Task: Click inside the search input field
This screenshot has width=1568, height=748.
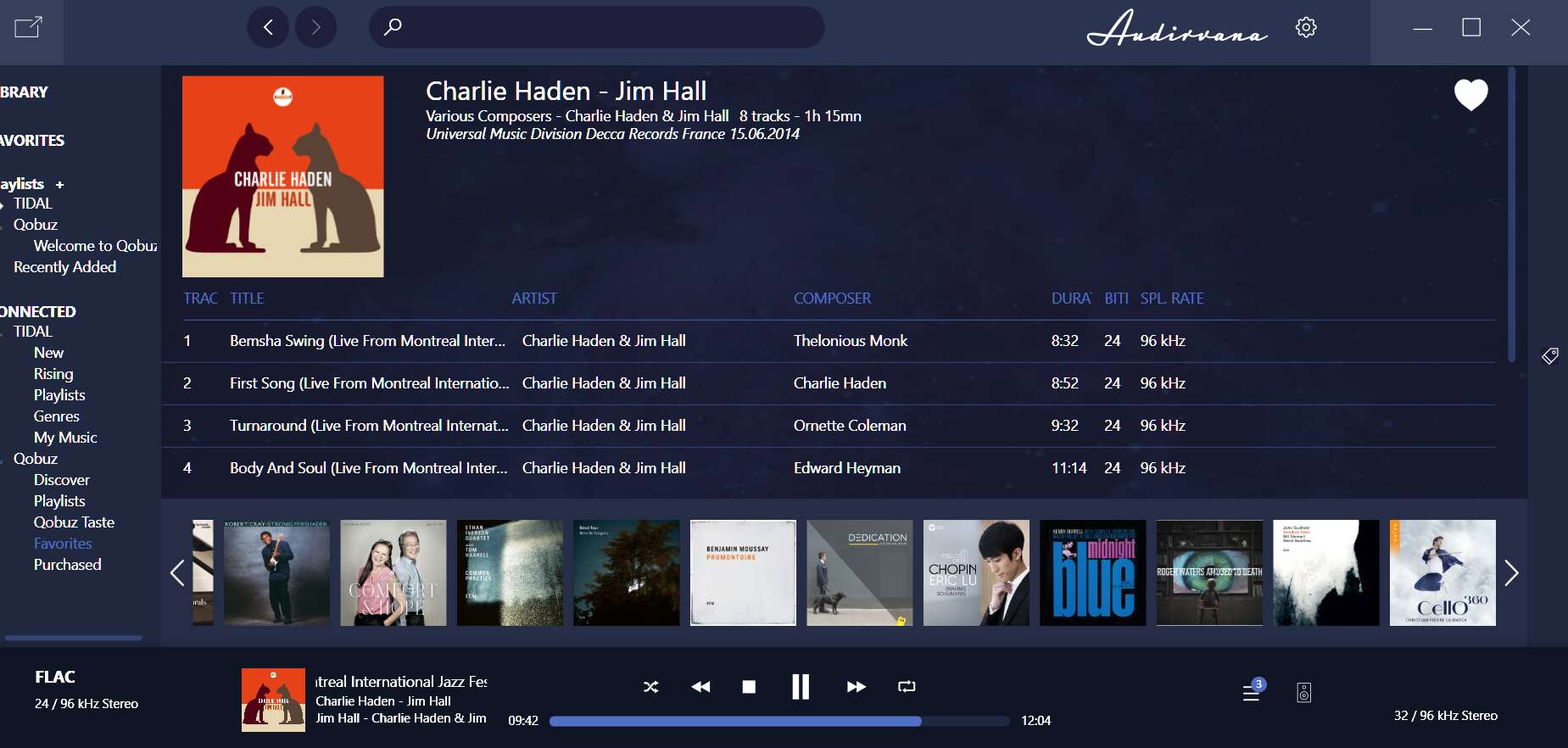Action: (597, 27)
